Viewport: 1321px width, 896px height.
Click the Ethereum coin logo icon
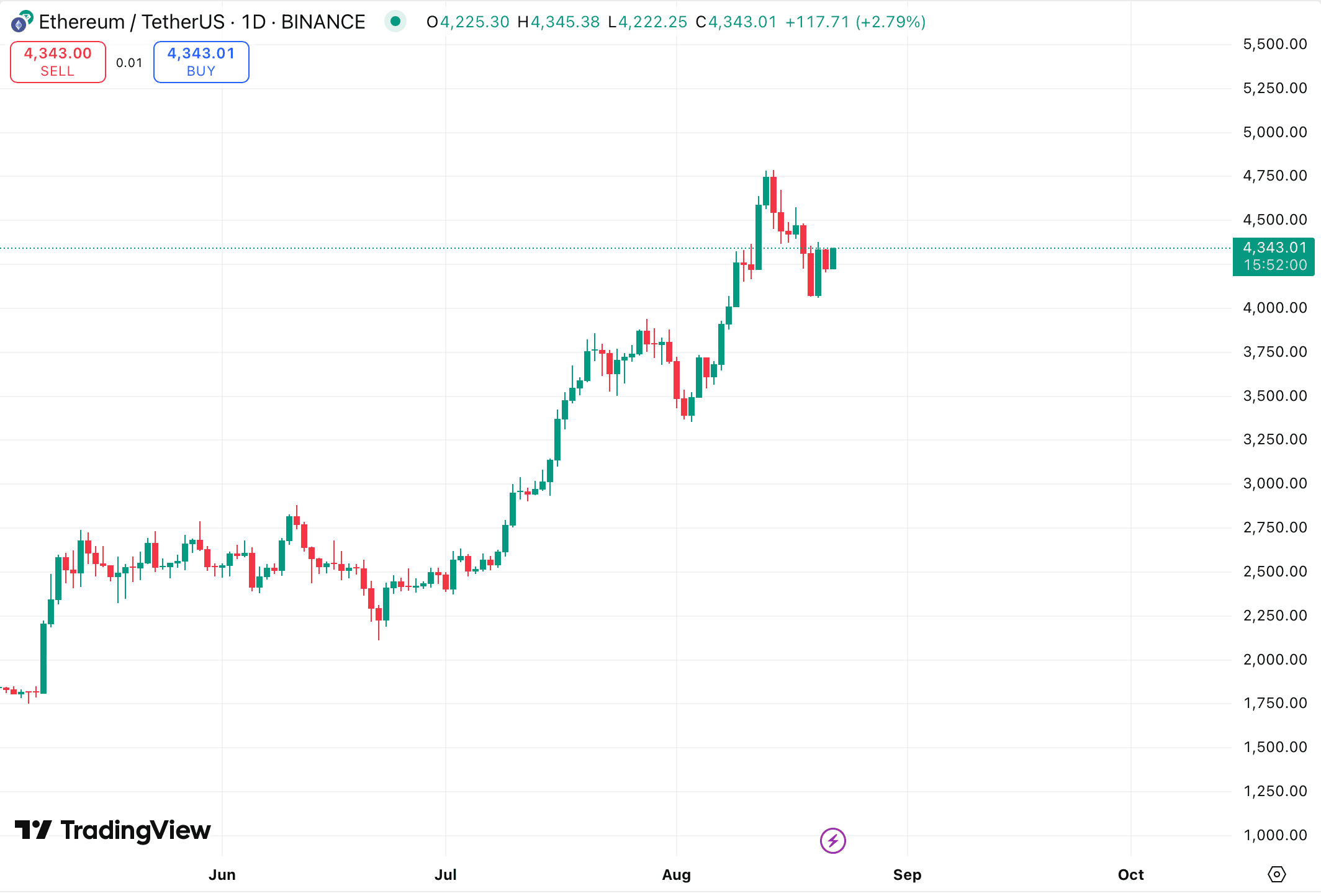click(x=21, y=22)
